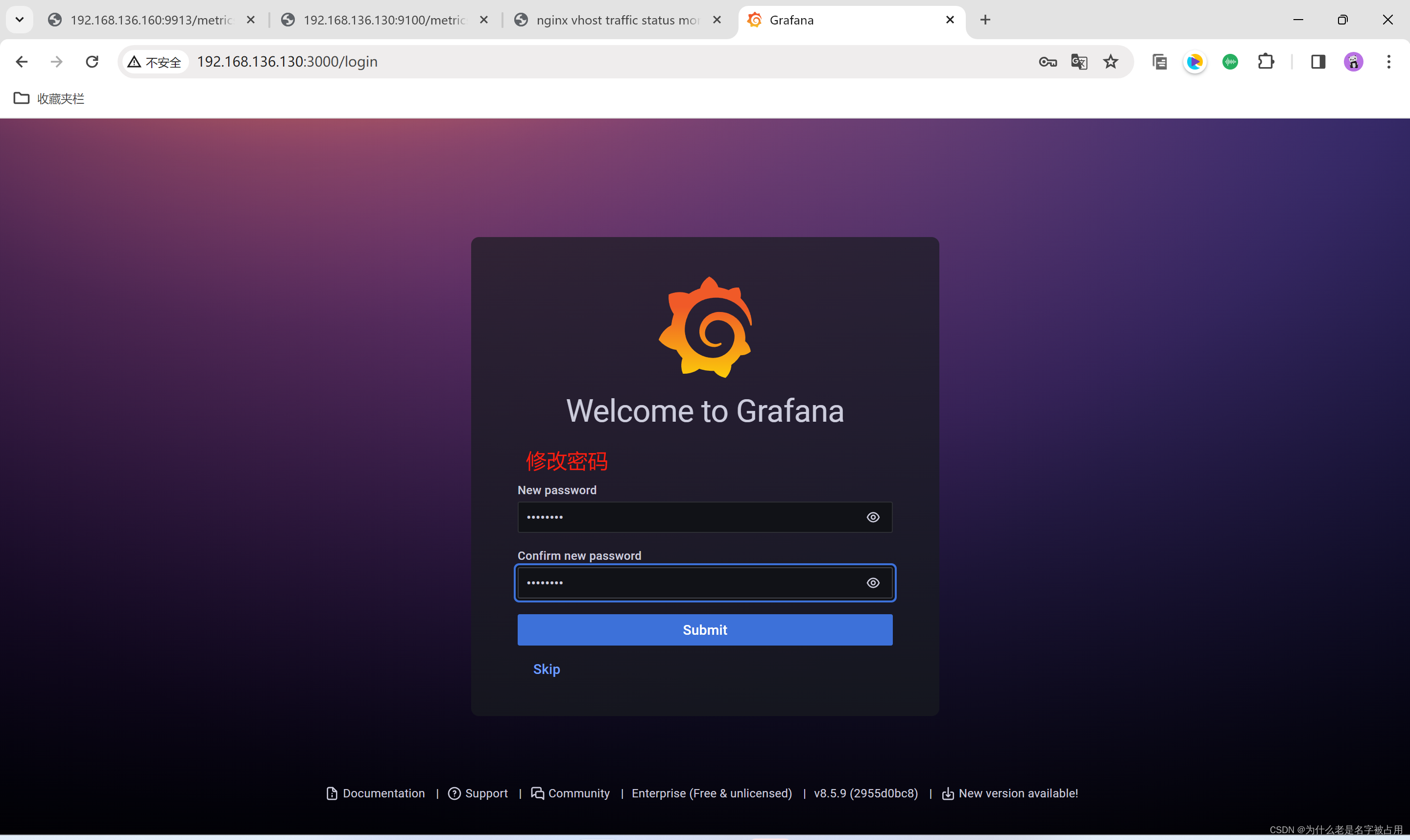
Task: Open the Extensions puzzle icon
Action: (x=1266, y=62)
